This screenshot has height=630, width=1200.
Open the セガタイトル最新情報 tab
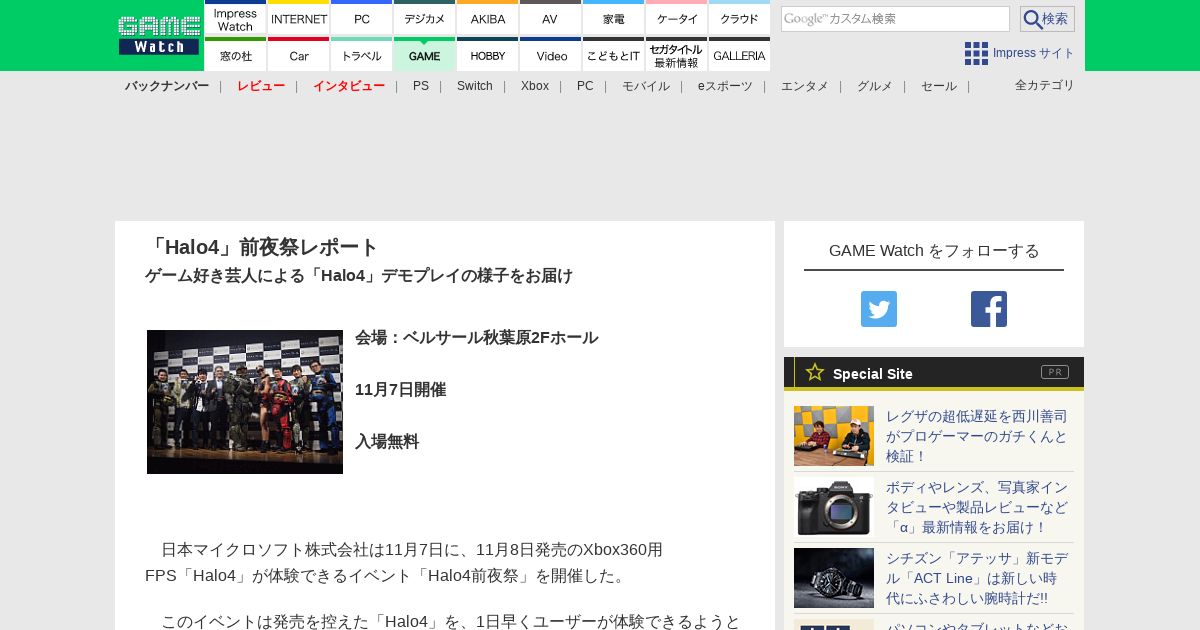[676, 55]
